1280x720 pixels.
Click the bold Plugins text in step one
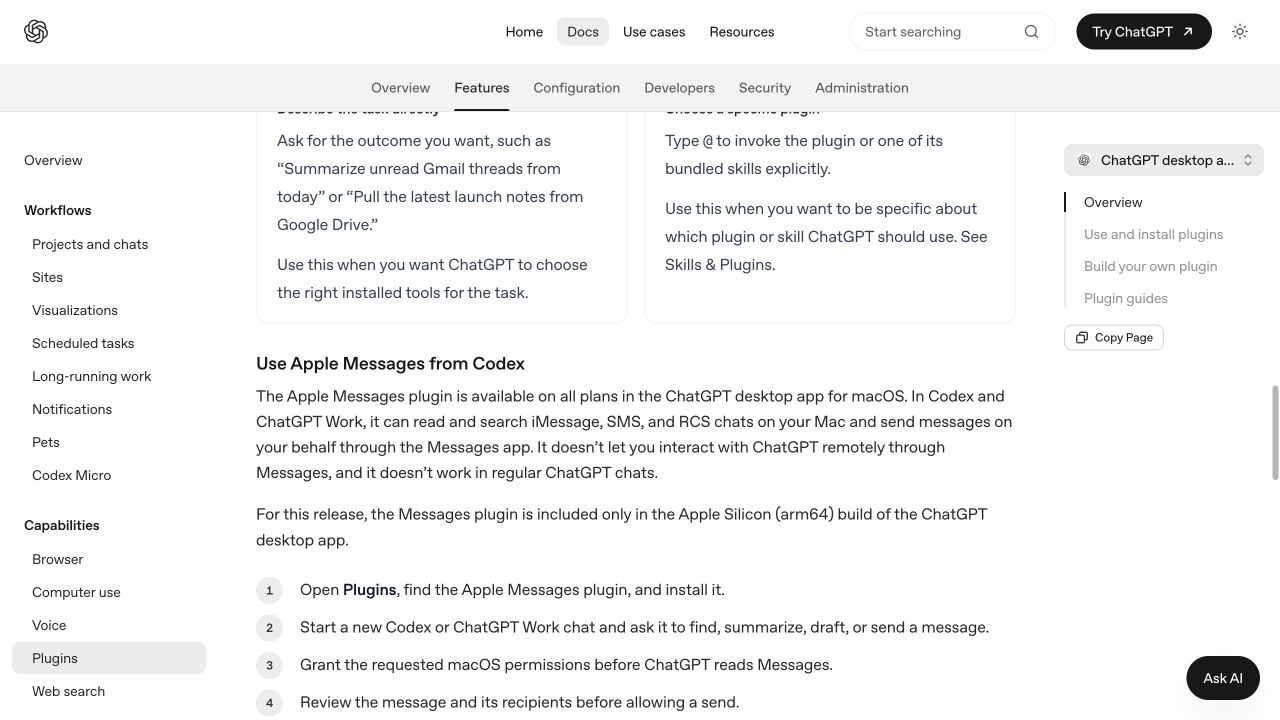coord(370,590)
